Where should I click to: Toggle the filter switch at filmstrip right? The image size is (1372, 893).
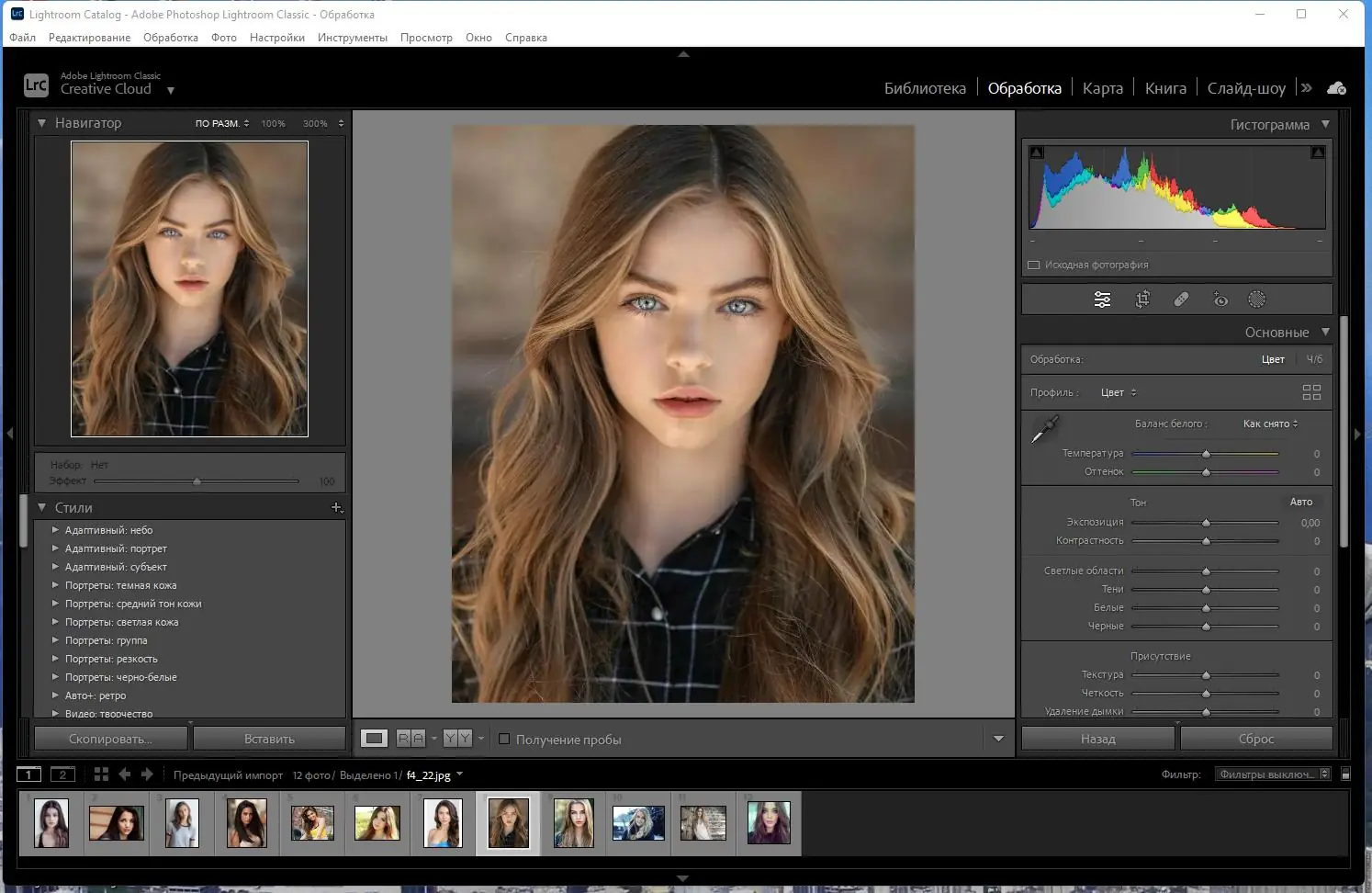point(1345,774)
